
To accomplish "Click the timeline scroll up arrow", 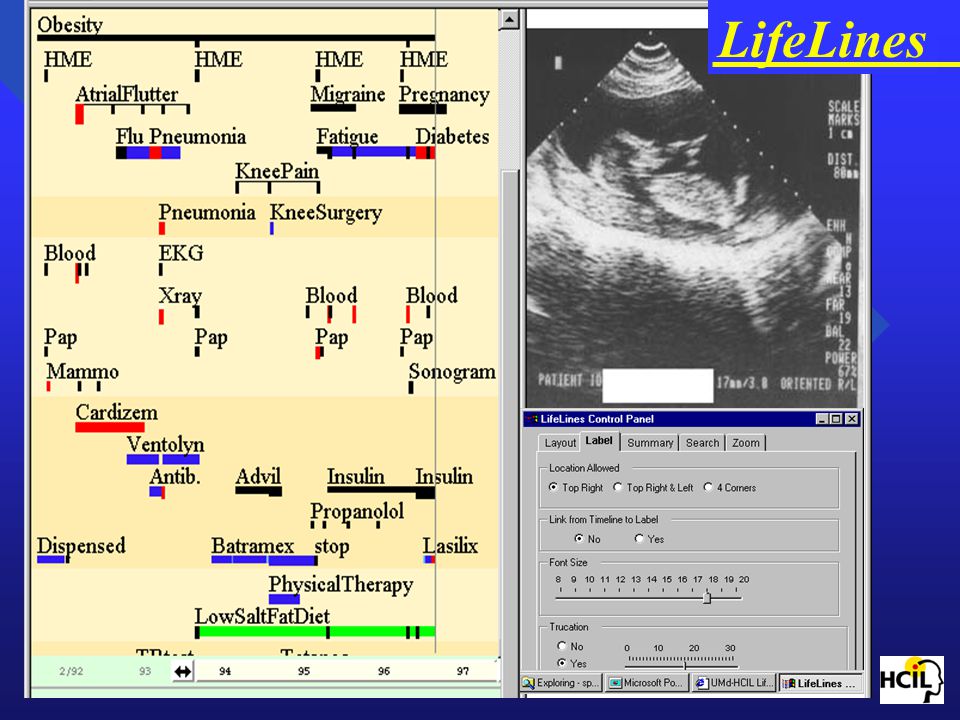I will (x=509, y=20).
